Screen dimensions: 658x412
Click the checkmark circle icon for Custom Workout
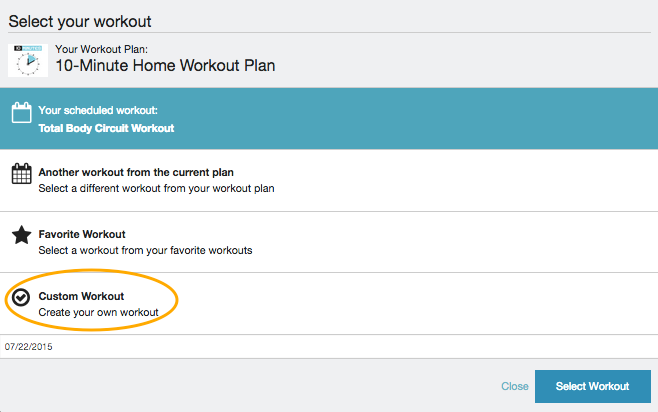(x=21, y=297)
